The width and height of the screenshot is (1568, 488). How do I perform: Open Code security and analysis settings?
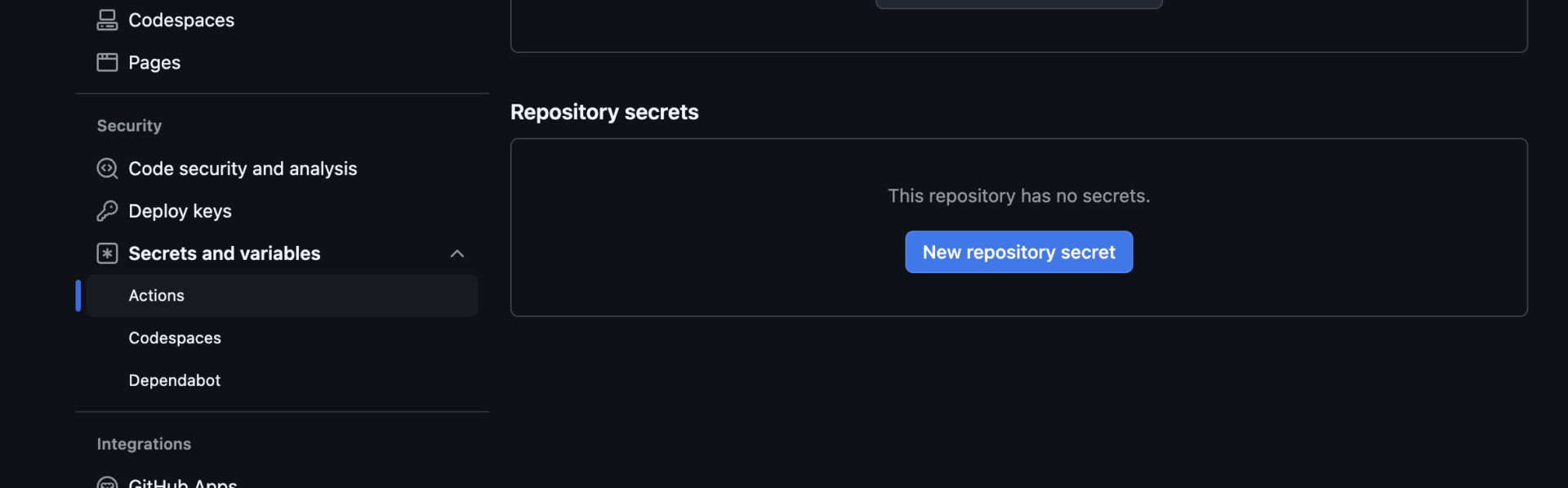click(x=242, y=168)
